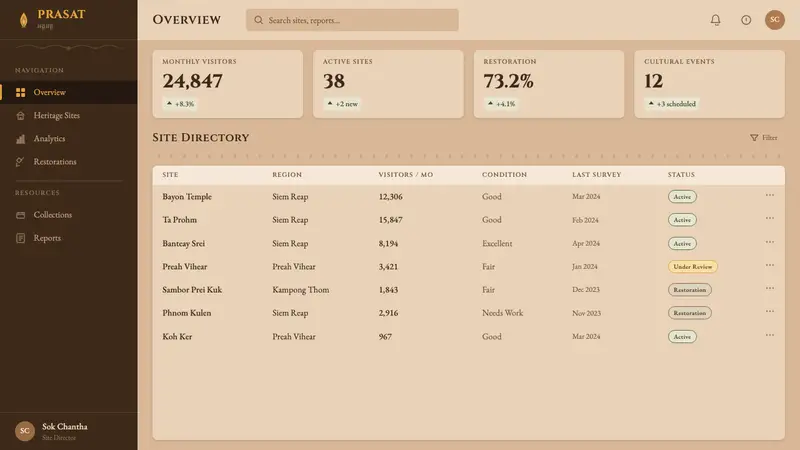Click the Under Review status badge

pyautogui.click(x=692, y=266)
